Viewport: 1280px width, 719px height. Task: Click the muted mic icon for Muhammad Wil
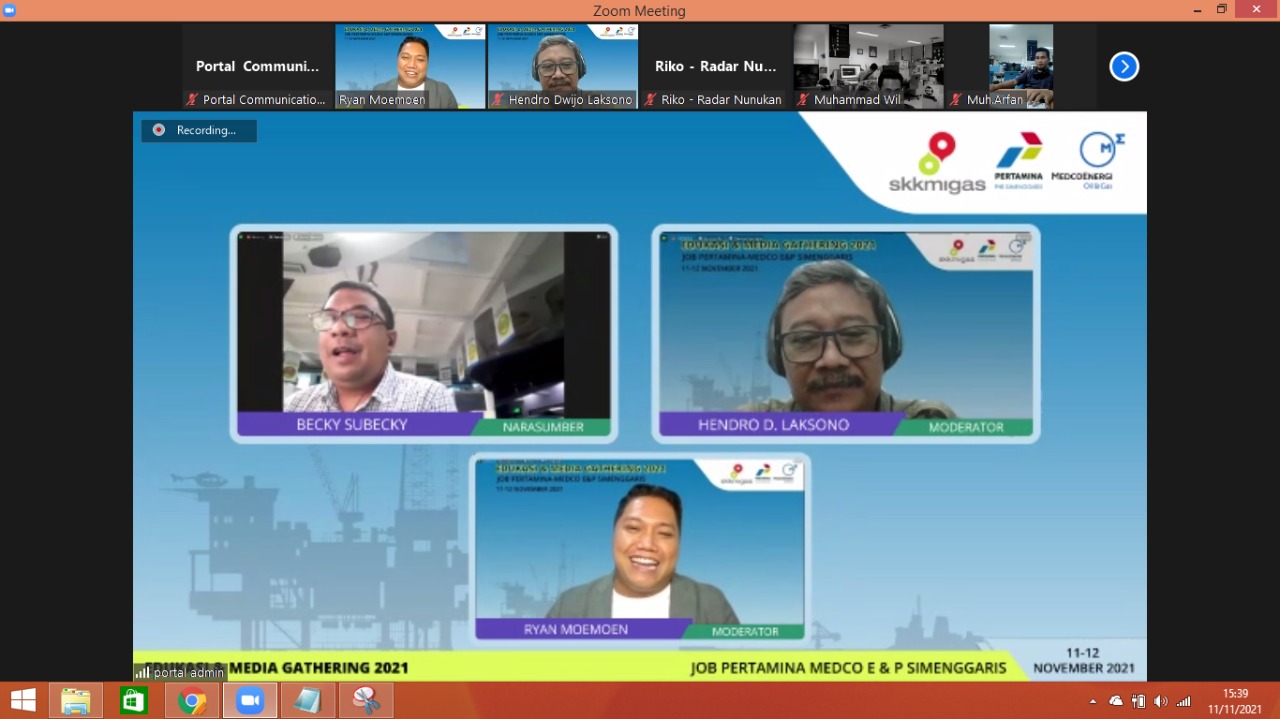[803, 100]
